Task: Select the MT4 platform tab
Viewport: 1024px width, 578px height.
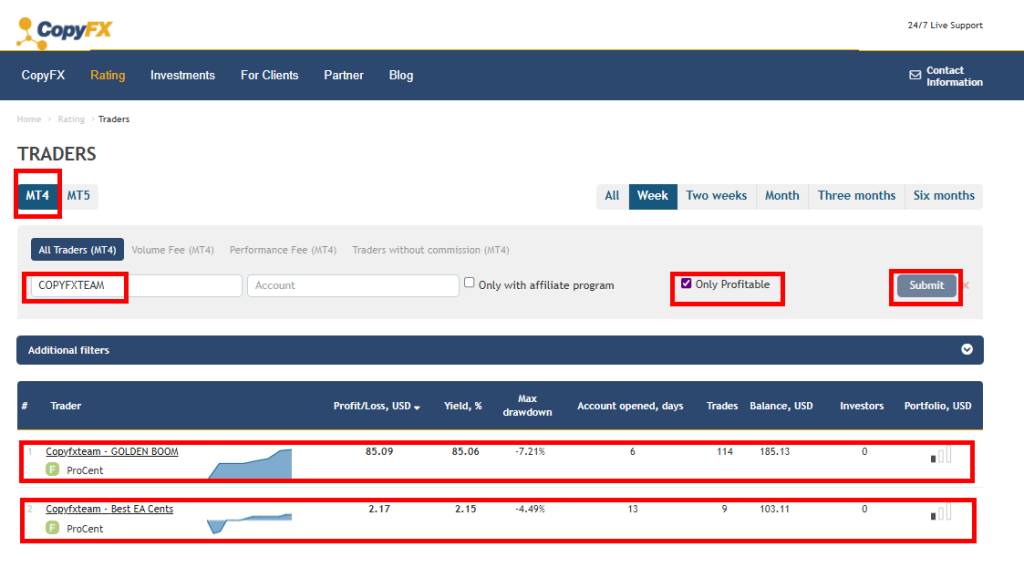Action: click(x=37, y=195)
